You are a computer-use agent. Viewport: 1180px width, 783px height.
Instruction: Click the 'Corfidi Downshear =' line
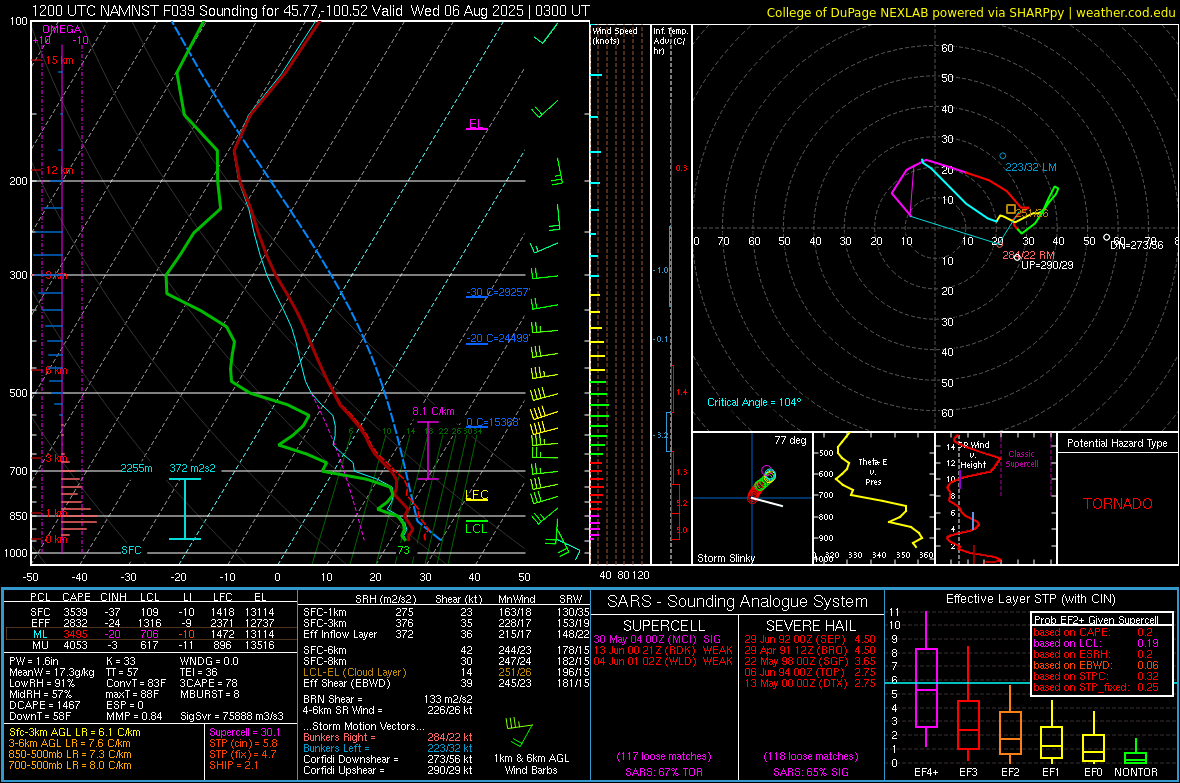[388, 759]
